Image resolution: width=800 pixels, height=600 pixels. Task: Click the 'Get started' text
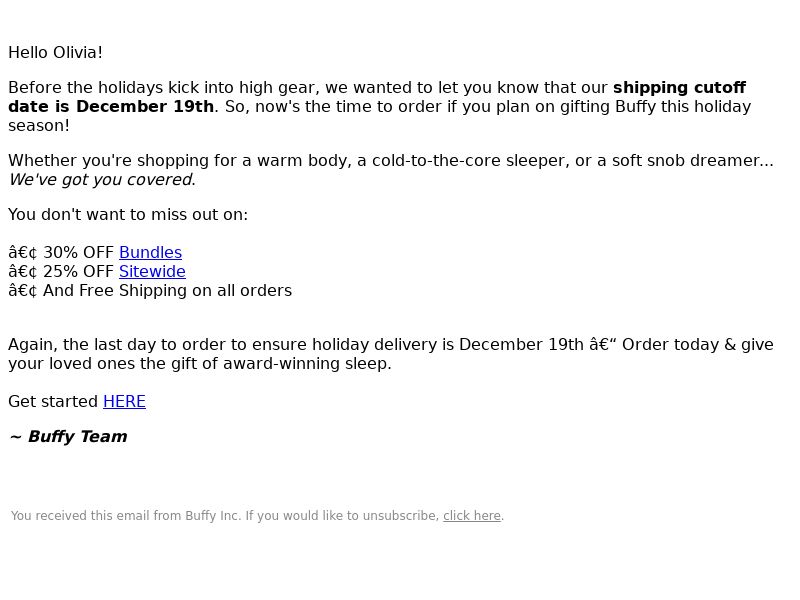click(53, 402)
